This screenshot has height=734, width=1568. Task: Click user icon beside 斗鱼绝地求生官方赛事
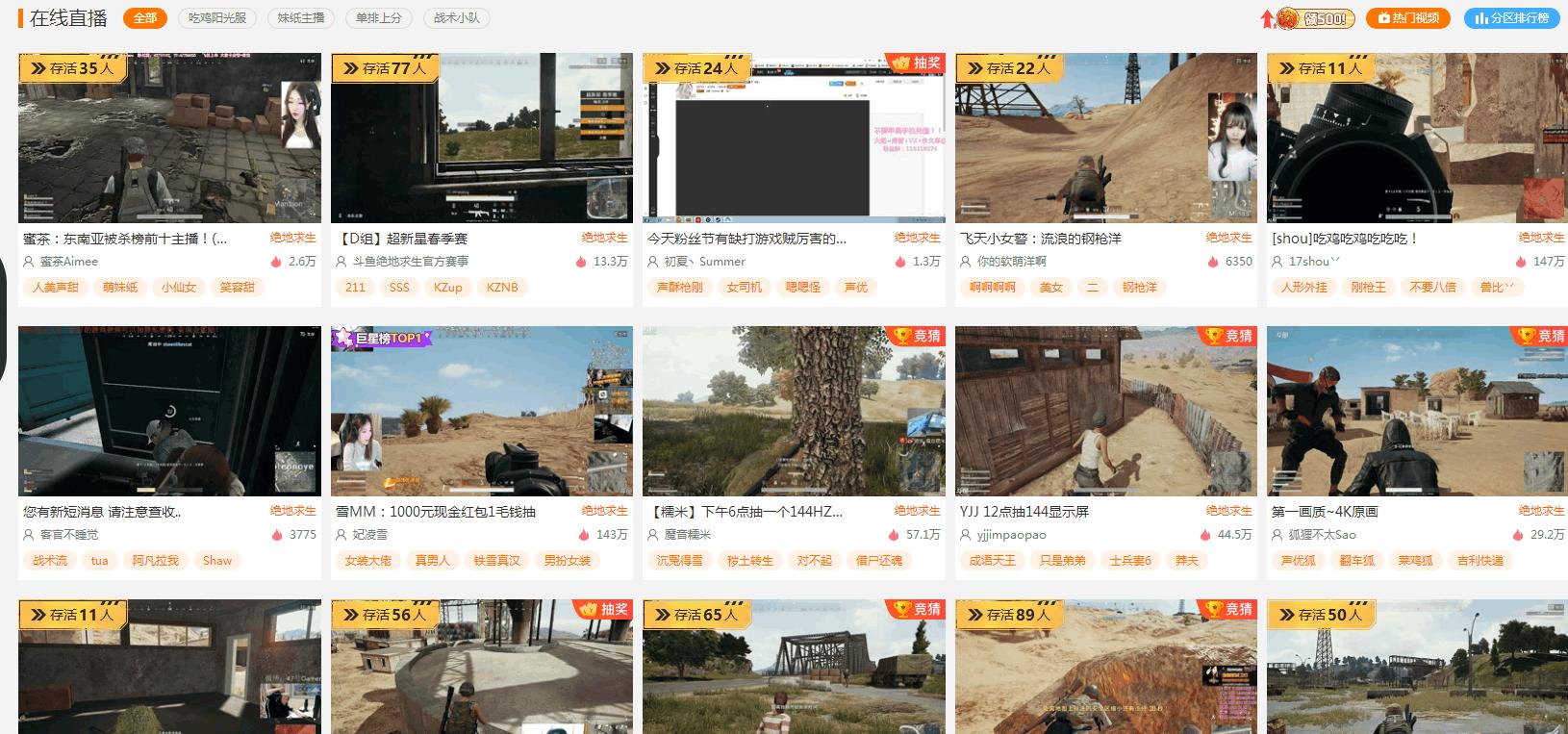click(341, 262)
